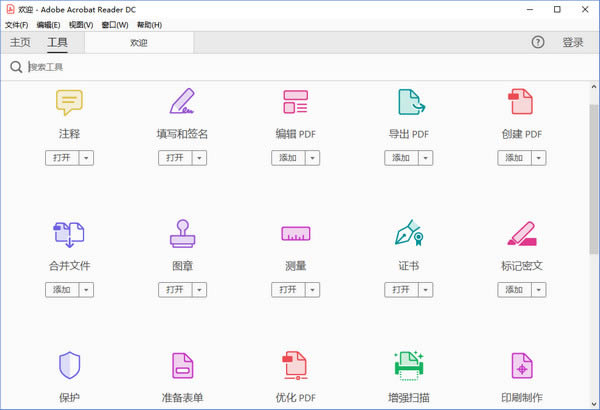Focus the 搜索工具 search field

click(306, 67)
